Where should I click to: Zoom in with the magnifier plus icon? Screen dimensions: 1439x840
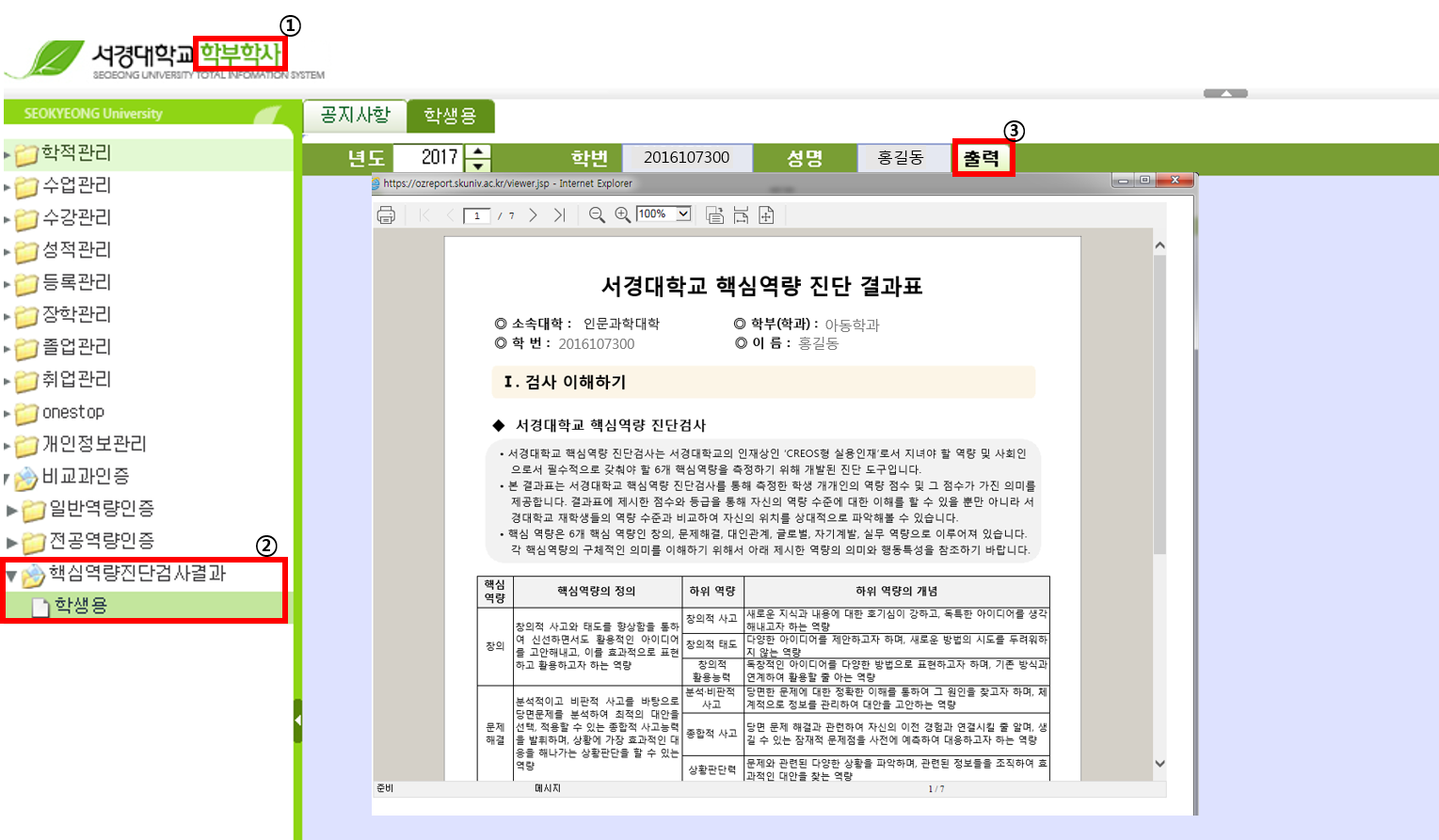click(621, 214)
